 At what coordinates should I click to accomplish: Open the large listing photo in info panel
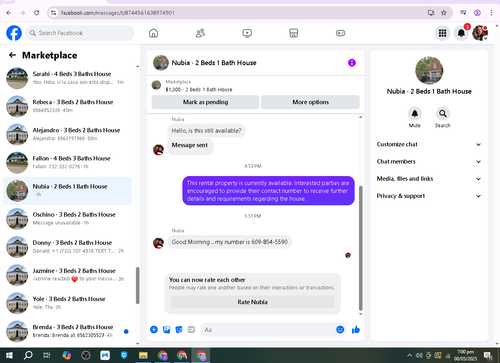click(x=429, y=71)
